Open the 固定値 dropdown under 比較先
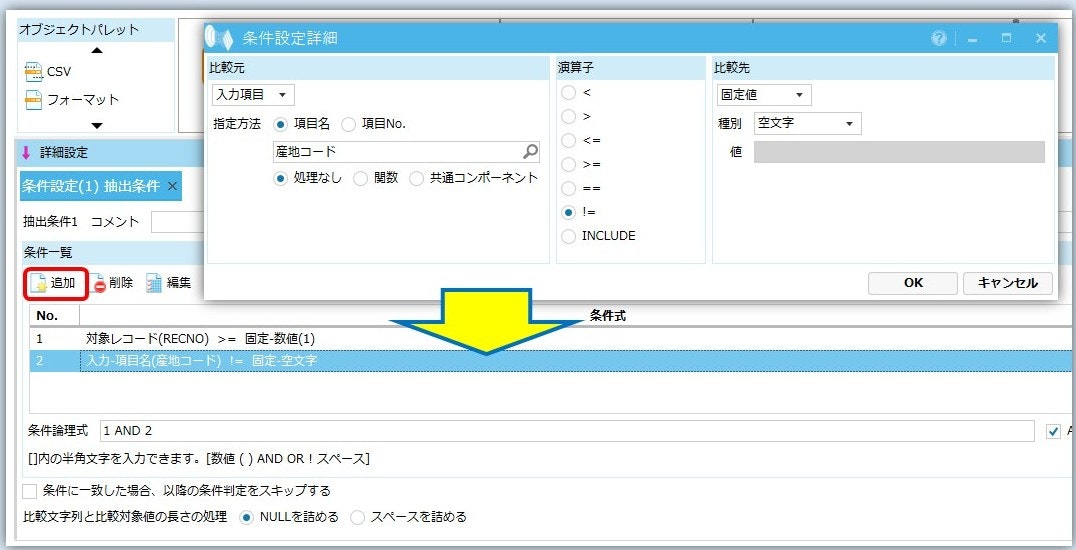Image resolution: width=1076 pixels, height=550 pixels. point(764,95)
